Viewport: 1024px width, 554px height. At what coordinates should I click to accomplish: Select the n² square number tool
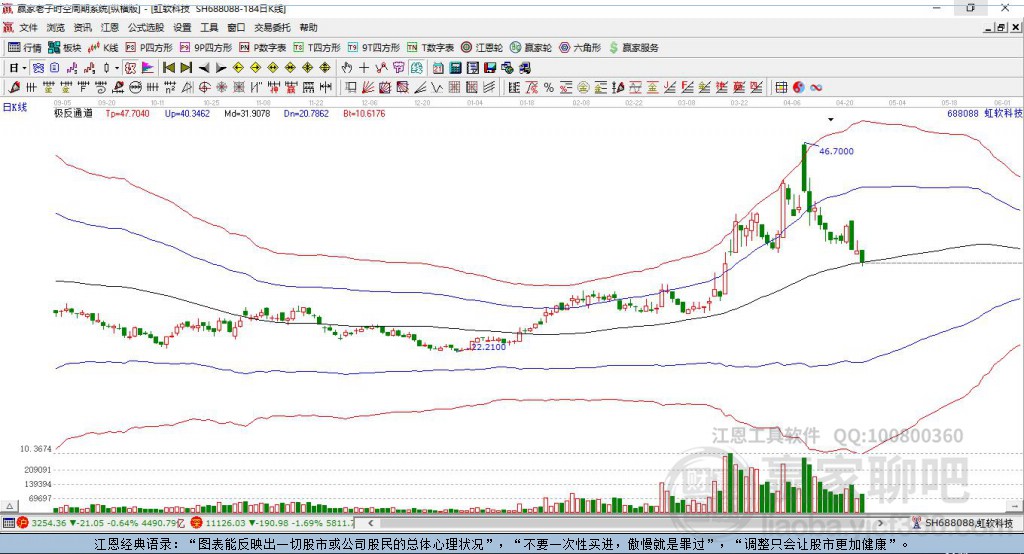coord(170,88)
